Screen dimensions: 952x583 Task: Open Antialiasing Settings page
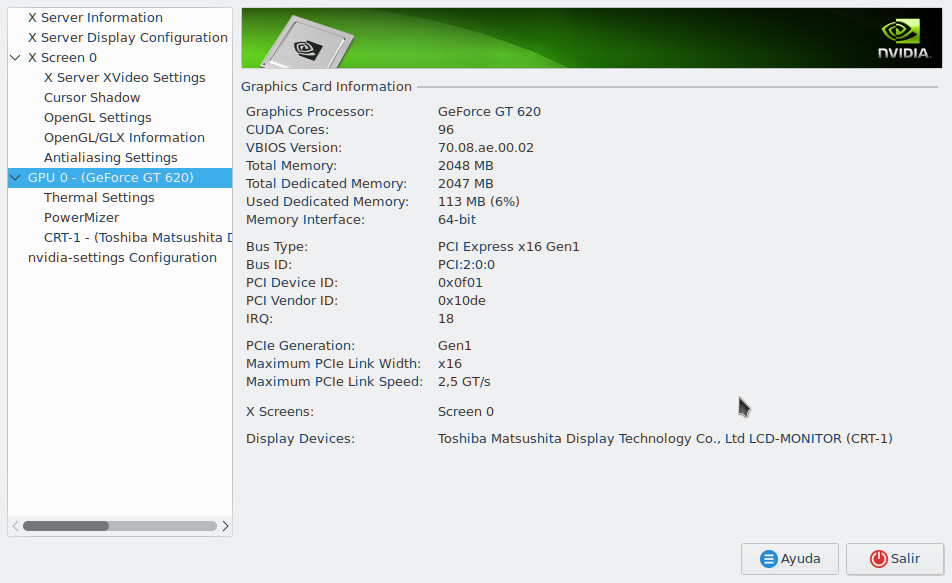pos(110,158)
